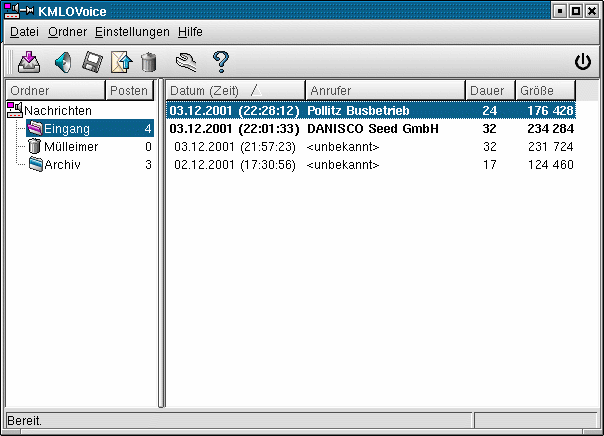Select message from DANISCO Seed GmbH
Viewport: 604px width, 436px height.
(x=371, y=129)
